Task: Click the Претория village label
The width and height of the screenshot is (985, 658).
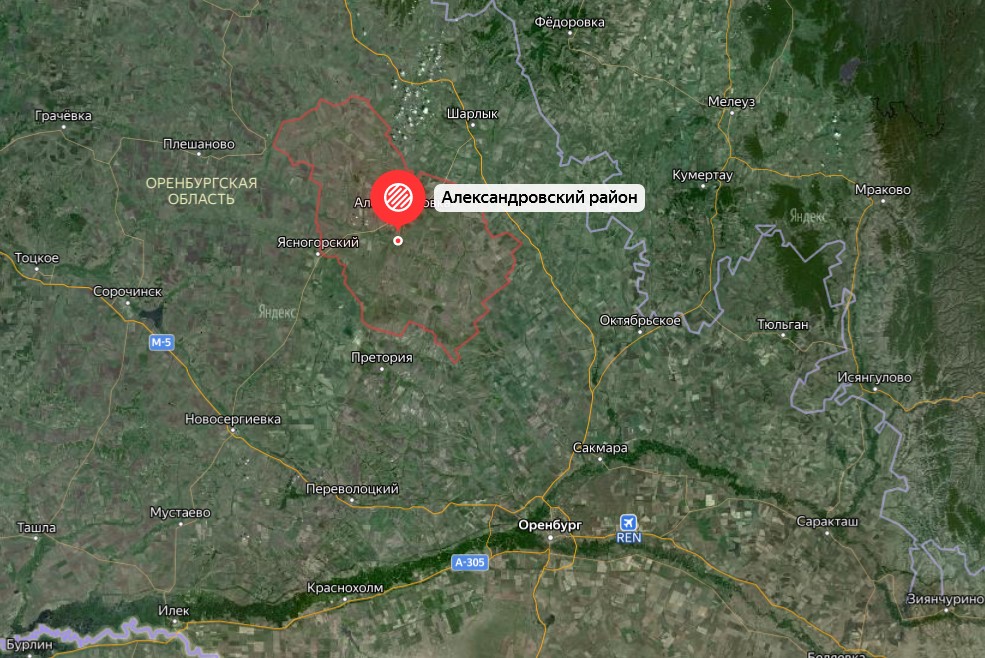Action: click(381, 358)
